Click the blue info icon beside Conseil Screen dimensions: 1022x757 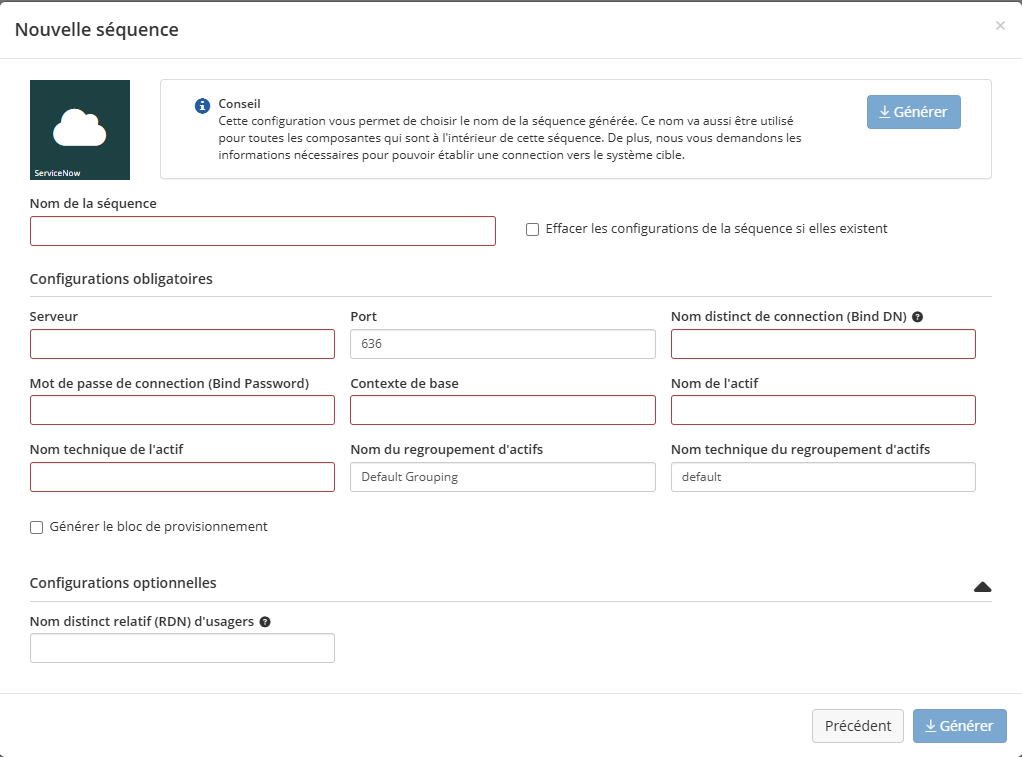203,105
